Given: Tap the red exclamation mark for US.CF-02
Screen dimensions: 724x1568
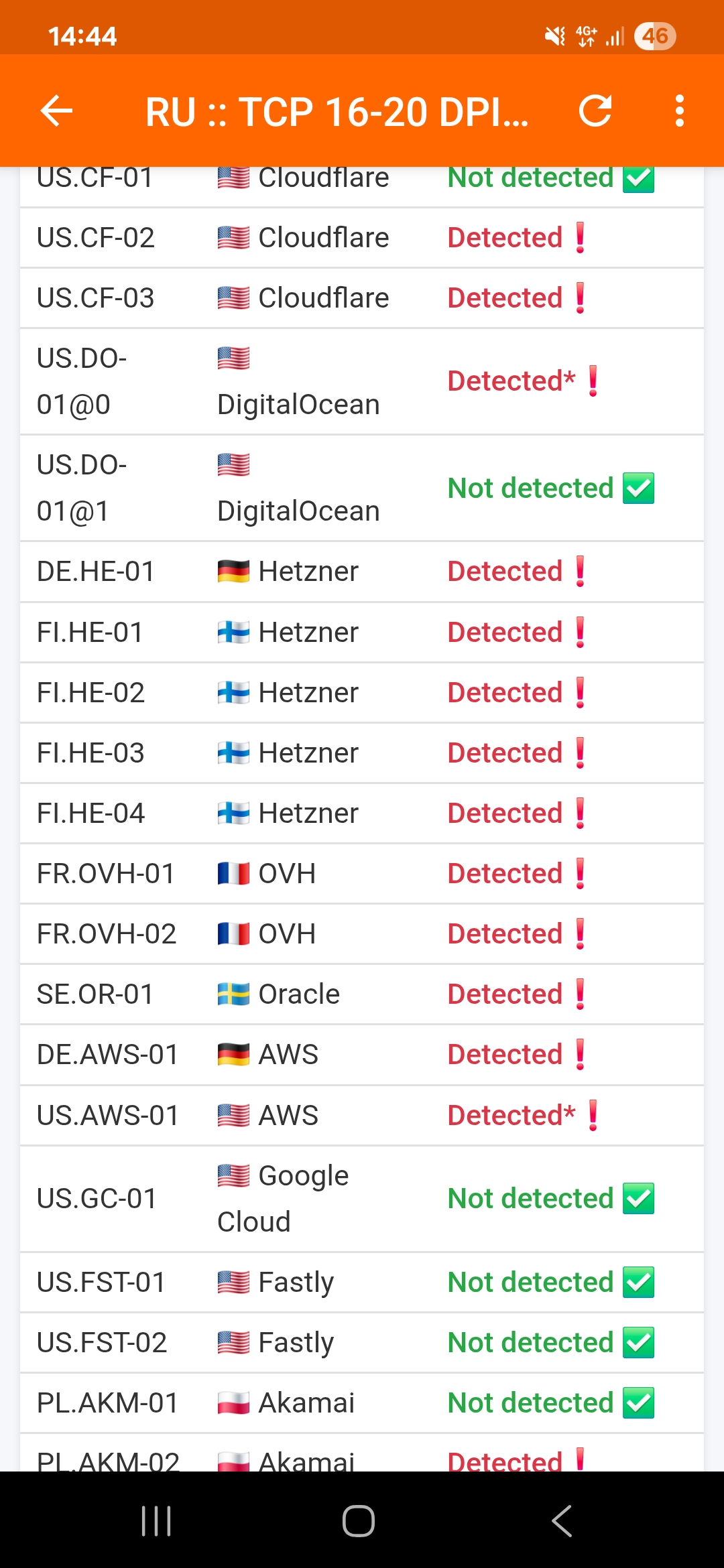Looking at the screenshot, I should (x=581, y=238).
